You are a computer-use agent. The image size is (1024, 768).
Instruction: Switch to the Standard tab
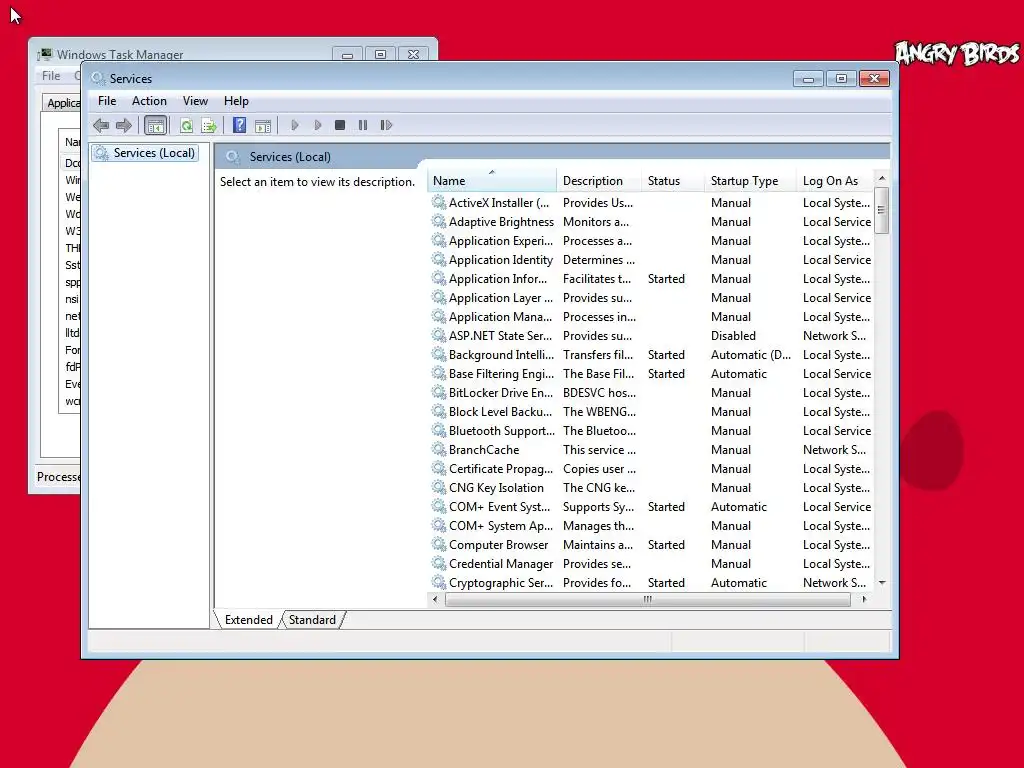point(312,620)
